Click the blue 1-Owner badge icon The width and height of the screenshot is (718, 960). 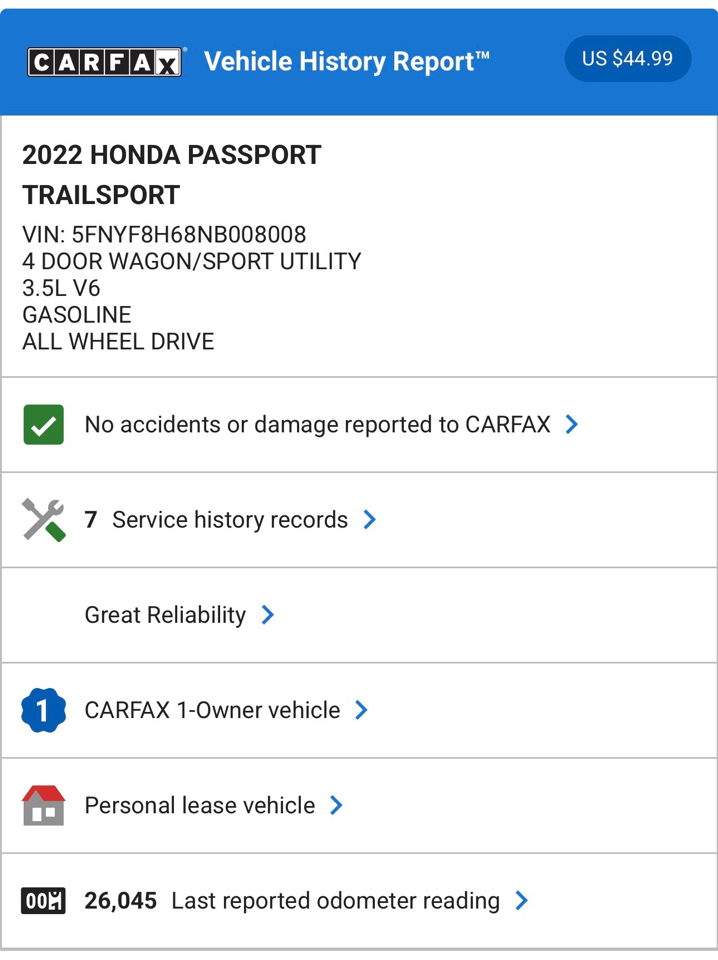pyautogui.click(x=43, y=710)
